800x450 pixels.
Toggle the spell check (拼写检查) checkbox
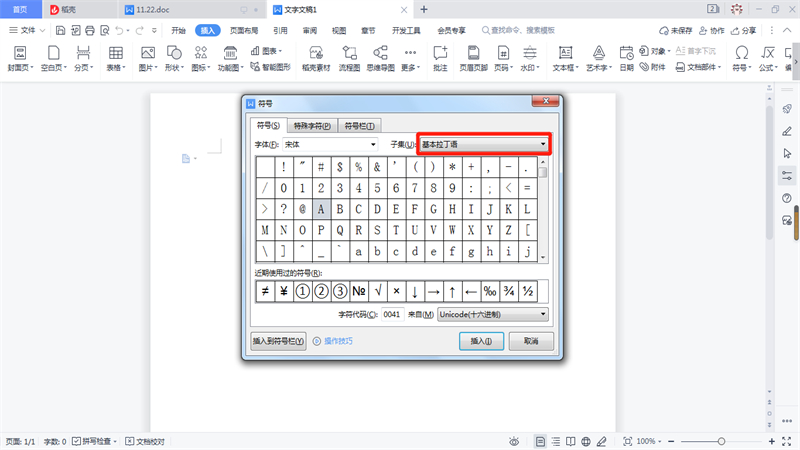click(x=77, y=441)
